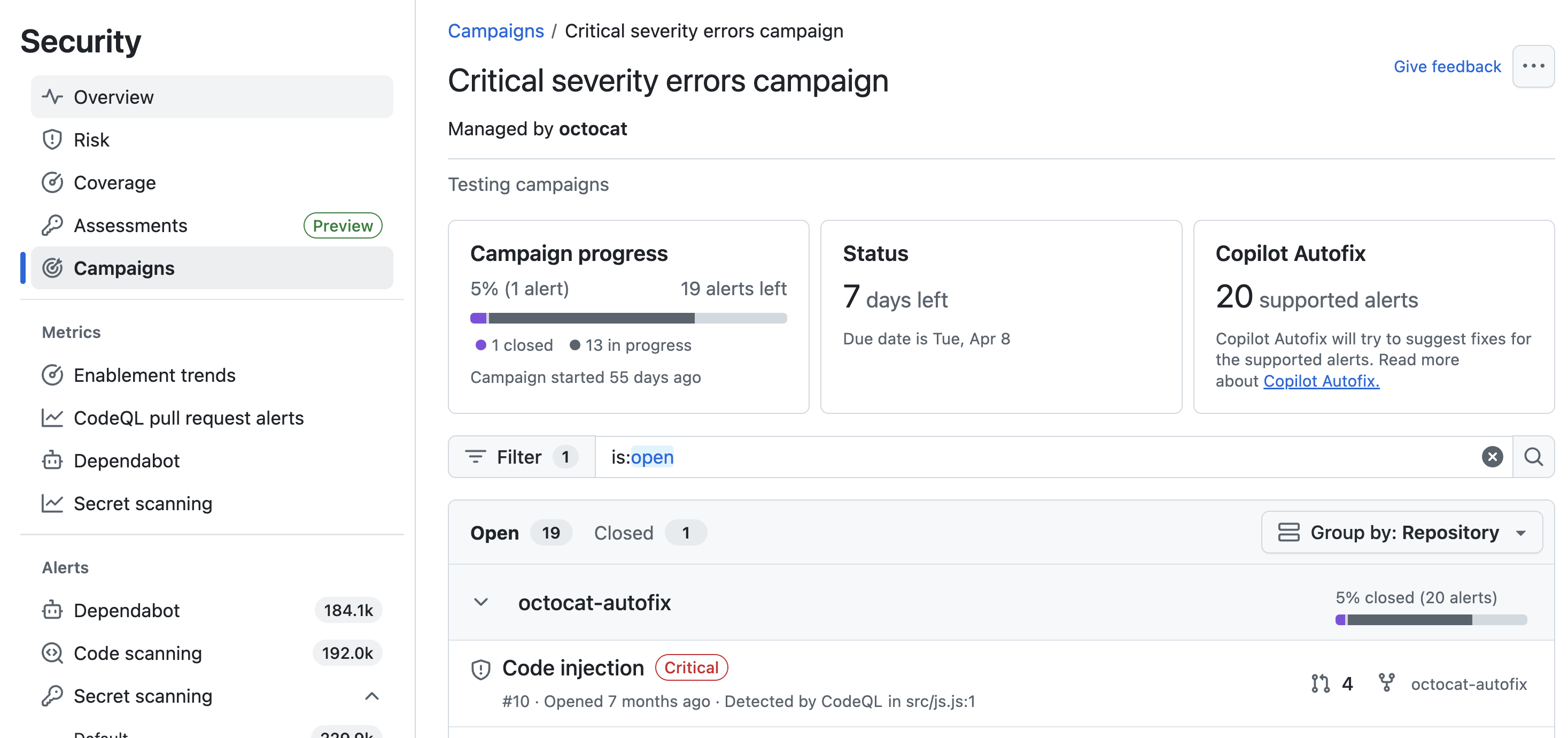
Task: Click the Dependabot icon under Metrics
Action: coord(52,460)
